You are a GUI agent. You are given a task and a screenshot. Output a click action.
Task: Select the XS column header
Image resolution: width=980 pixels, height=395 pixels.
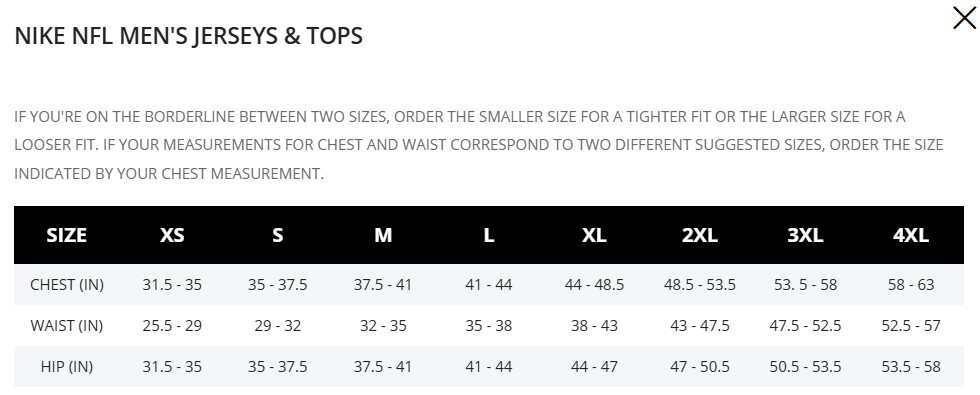tap(172, 236)
